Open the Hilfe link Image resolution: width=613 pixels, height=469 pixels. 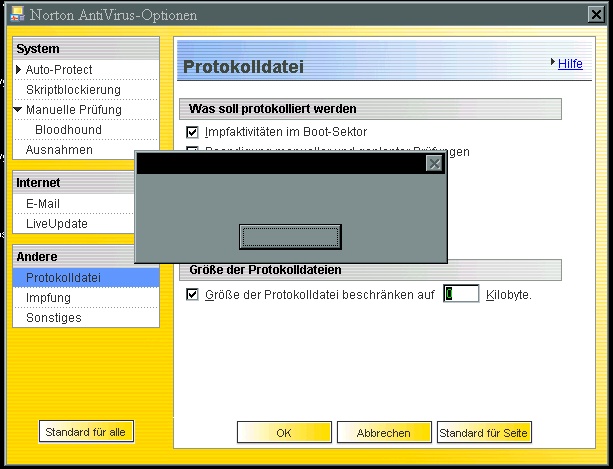pyautogui.click(x=570, y=63)
